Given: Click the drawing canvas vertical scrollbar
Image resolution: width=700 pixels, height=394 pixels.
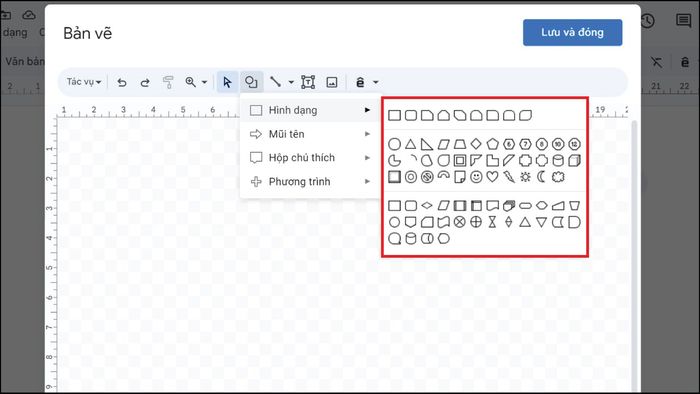Looking at the screenshot, I should [x=634, y=257].
